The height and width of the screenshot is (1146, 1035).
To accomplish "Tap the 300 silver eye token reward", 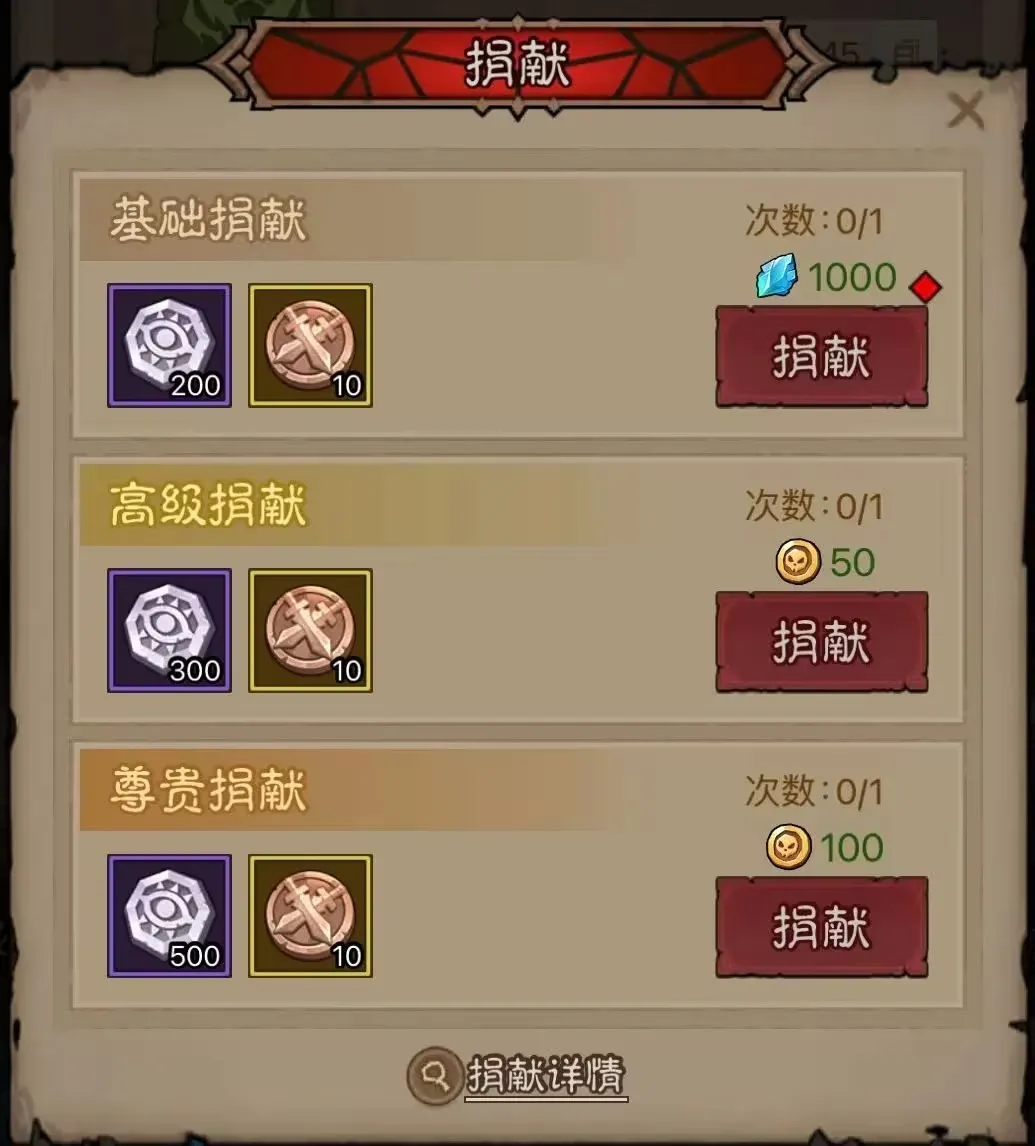I will [x=170, y=630].
